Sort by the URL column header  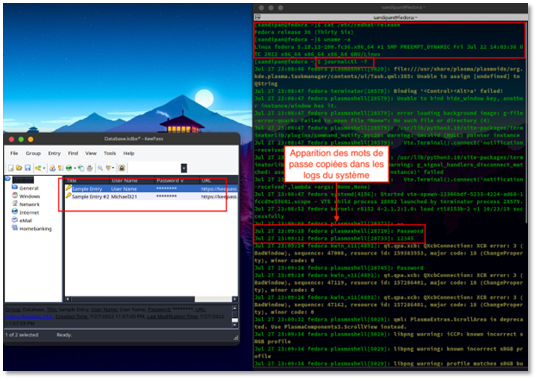coord(219,181)
